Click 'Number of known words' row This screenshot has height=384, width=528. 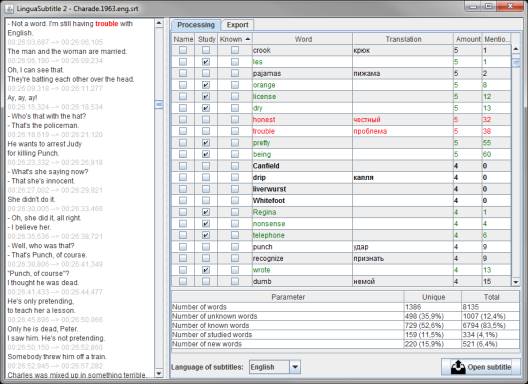(x=345, y=325)
